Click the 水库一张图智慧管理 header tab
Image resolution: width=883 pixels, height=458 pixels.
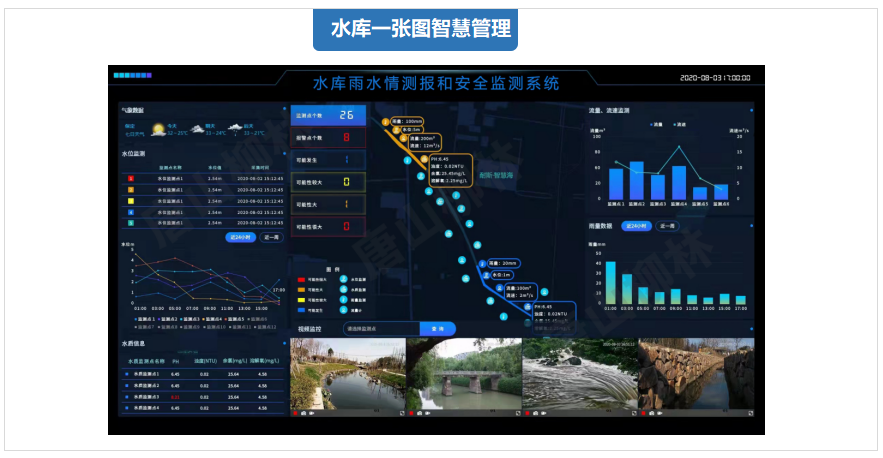click(415, 31)
